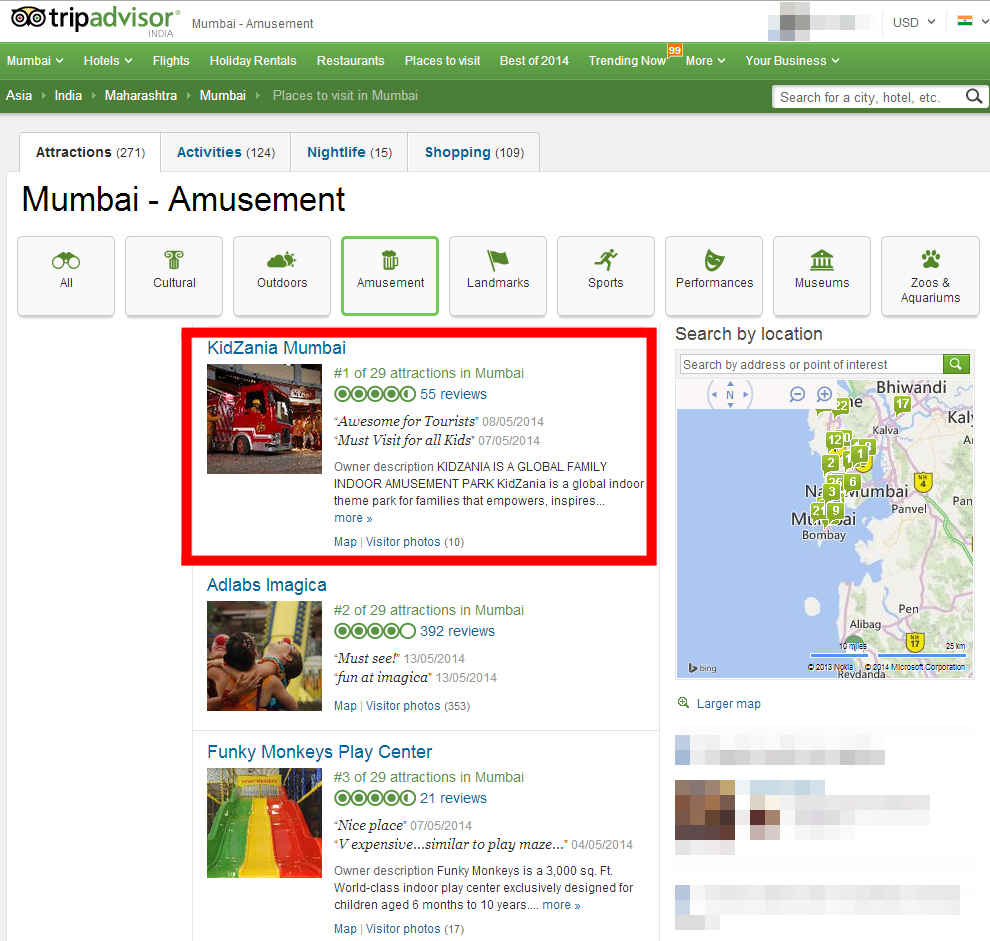This screenshot has height=941, width=990.
Task: Open 55 reviews link for KidZania
Action: 453,394
